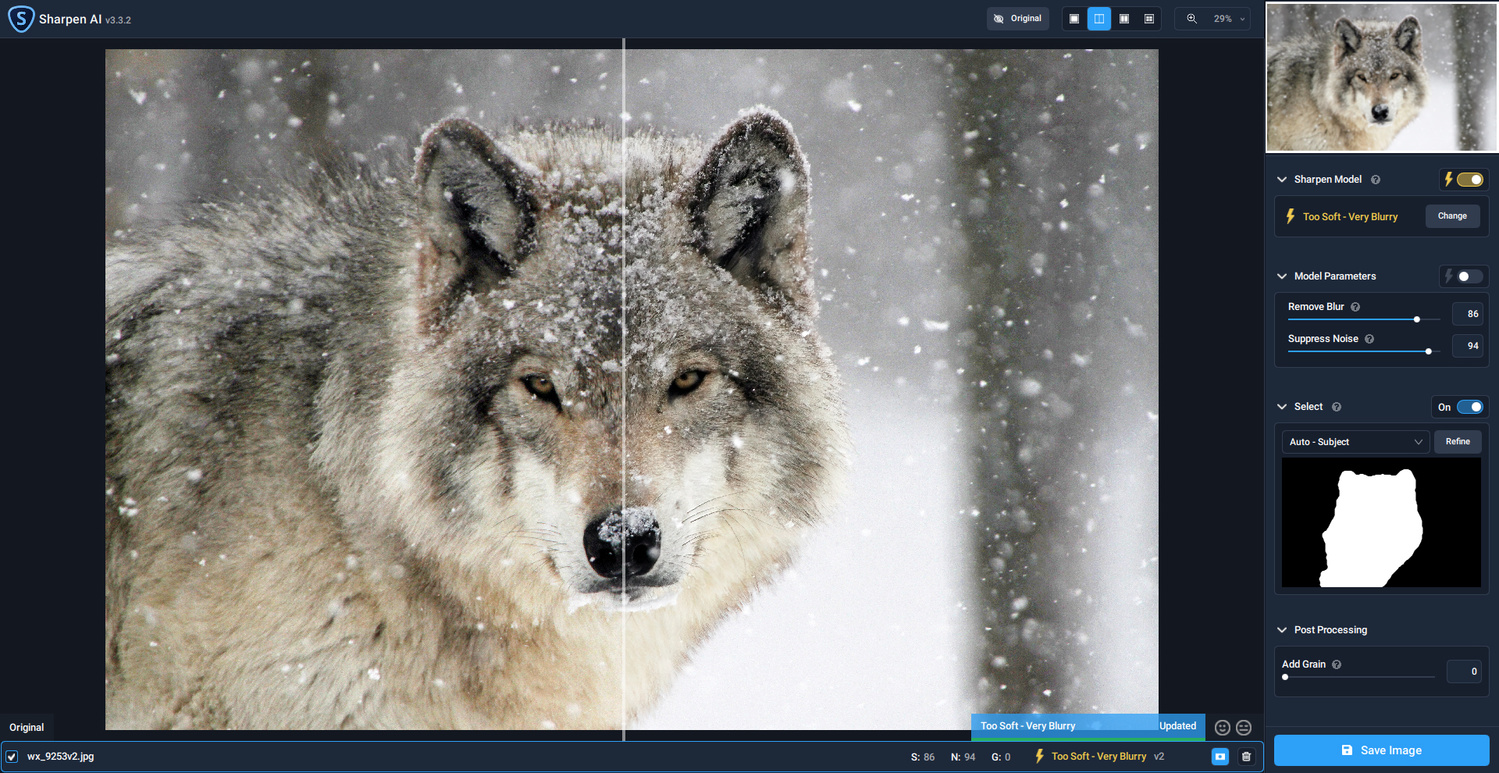Collapse the Select section
The image size is (1499, 773).
1282,407
